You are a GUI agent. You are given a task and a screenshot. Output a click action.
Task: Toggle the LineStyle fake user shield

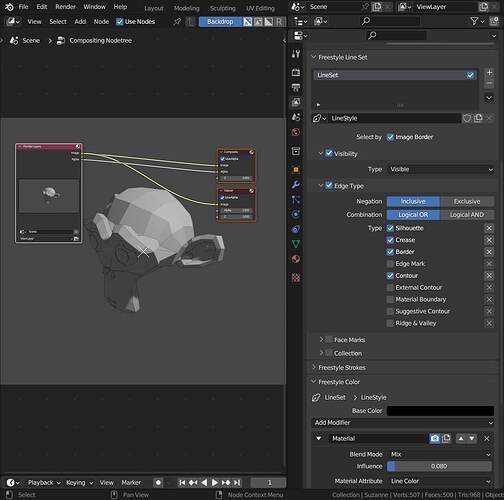(467, 118)
